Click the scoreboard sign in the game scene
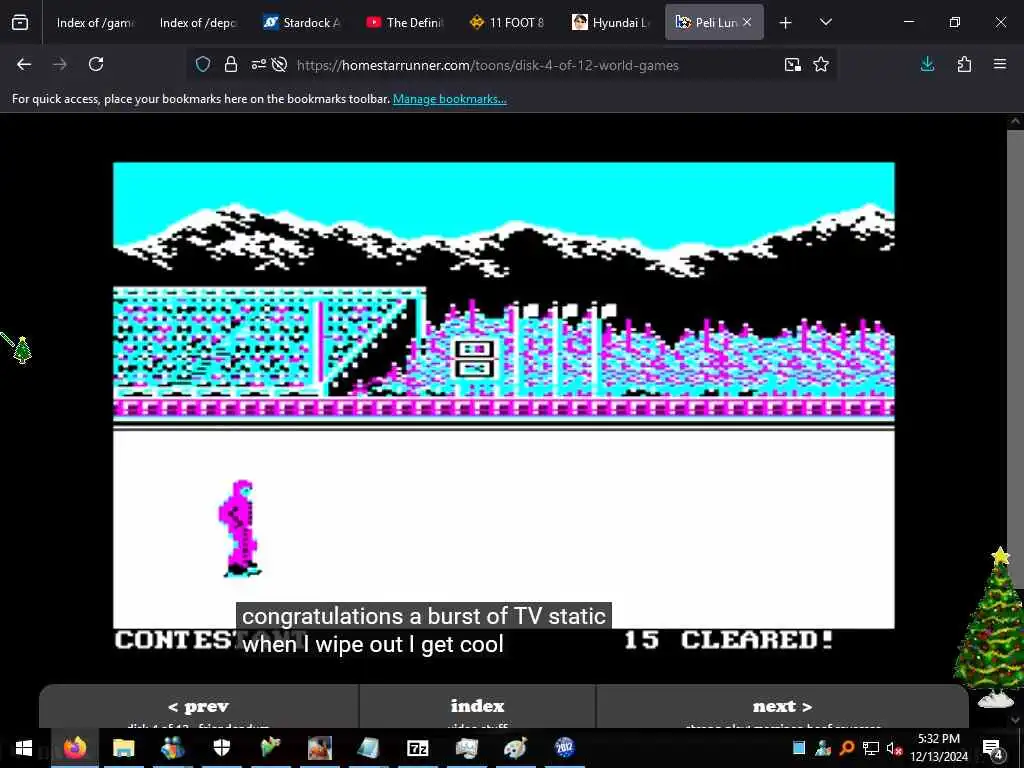 (x=475, y=359)
